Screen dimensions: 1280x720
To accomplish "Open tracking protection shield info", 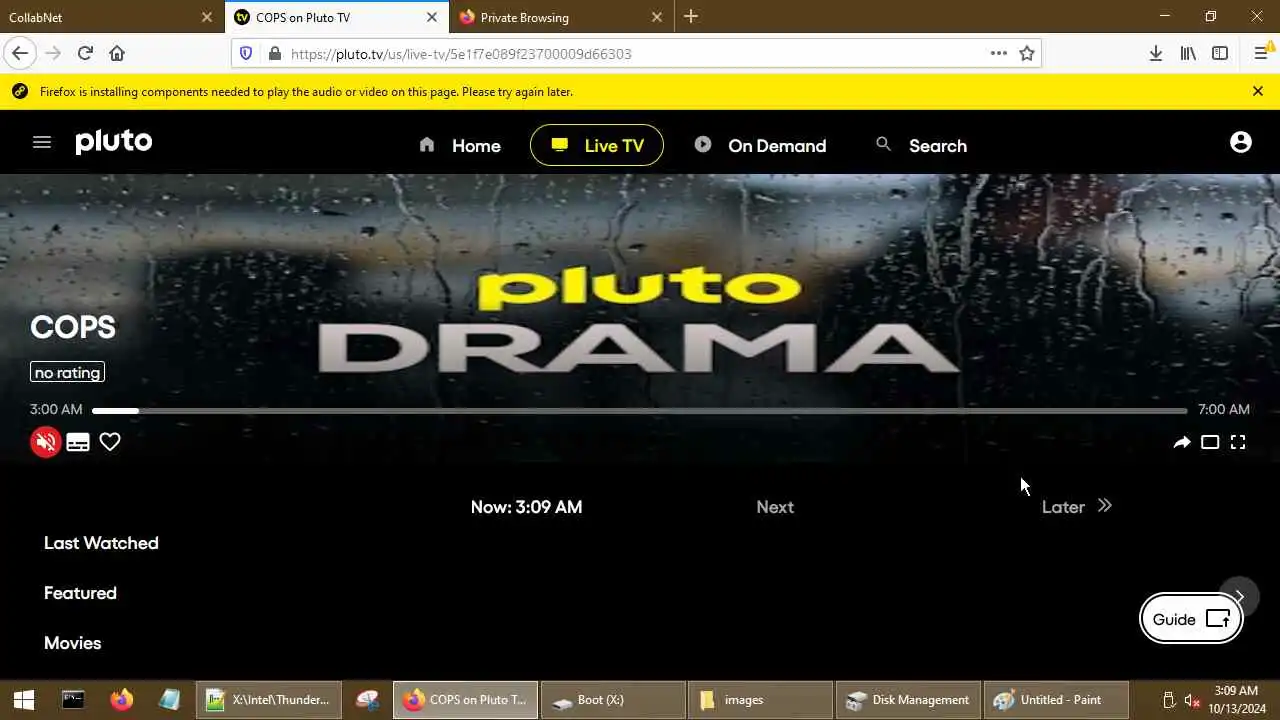I will 246,53.
